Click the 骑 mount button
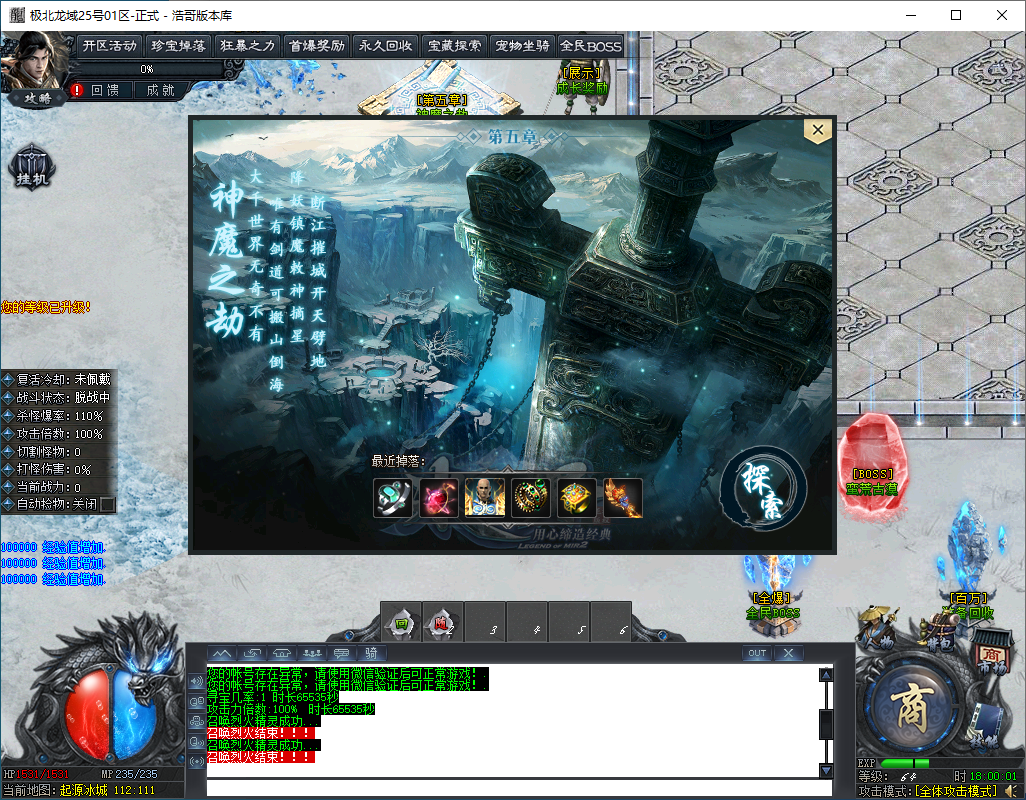1026x800 pixels. click(372, 653)
